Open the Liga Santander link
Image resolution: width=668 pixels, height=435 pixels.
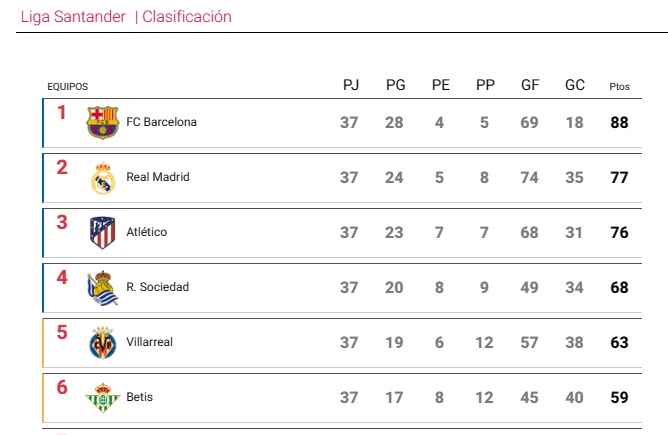[x=73, y=17]
